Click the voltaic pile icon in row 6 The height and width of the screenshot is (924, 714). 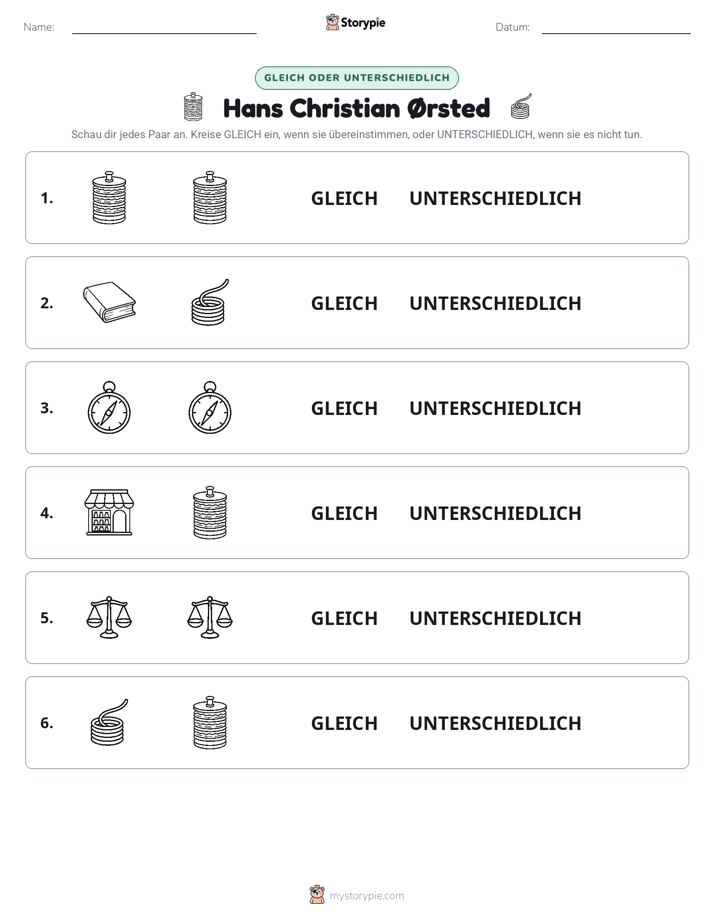click(x=210, y=722)
